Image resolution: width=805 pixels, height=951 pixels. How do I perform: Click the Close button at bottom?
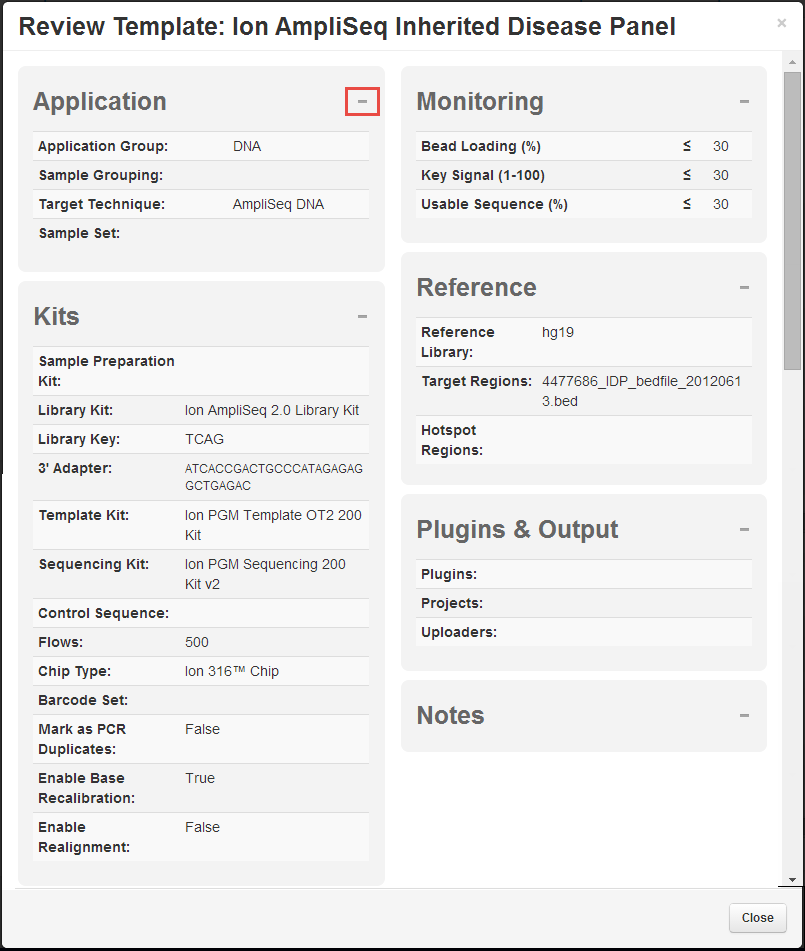[758, 918]
